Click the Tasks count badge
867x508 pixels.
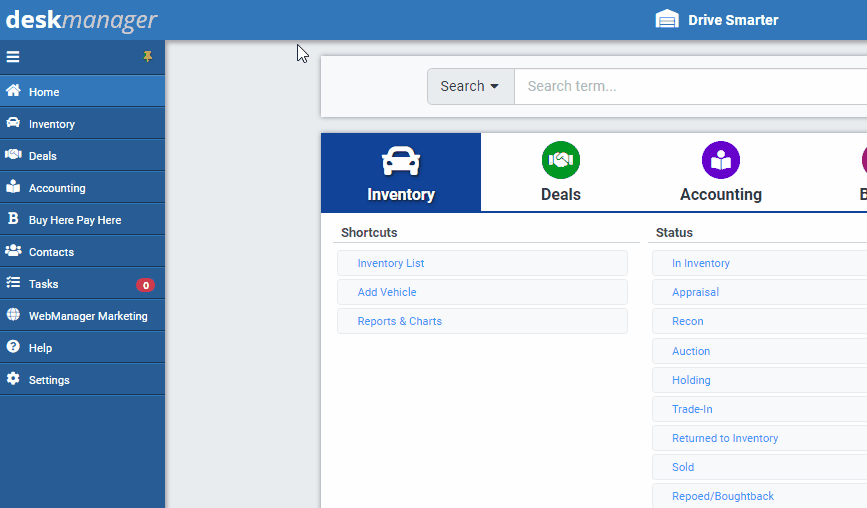[145, 285]
